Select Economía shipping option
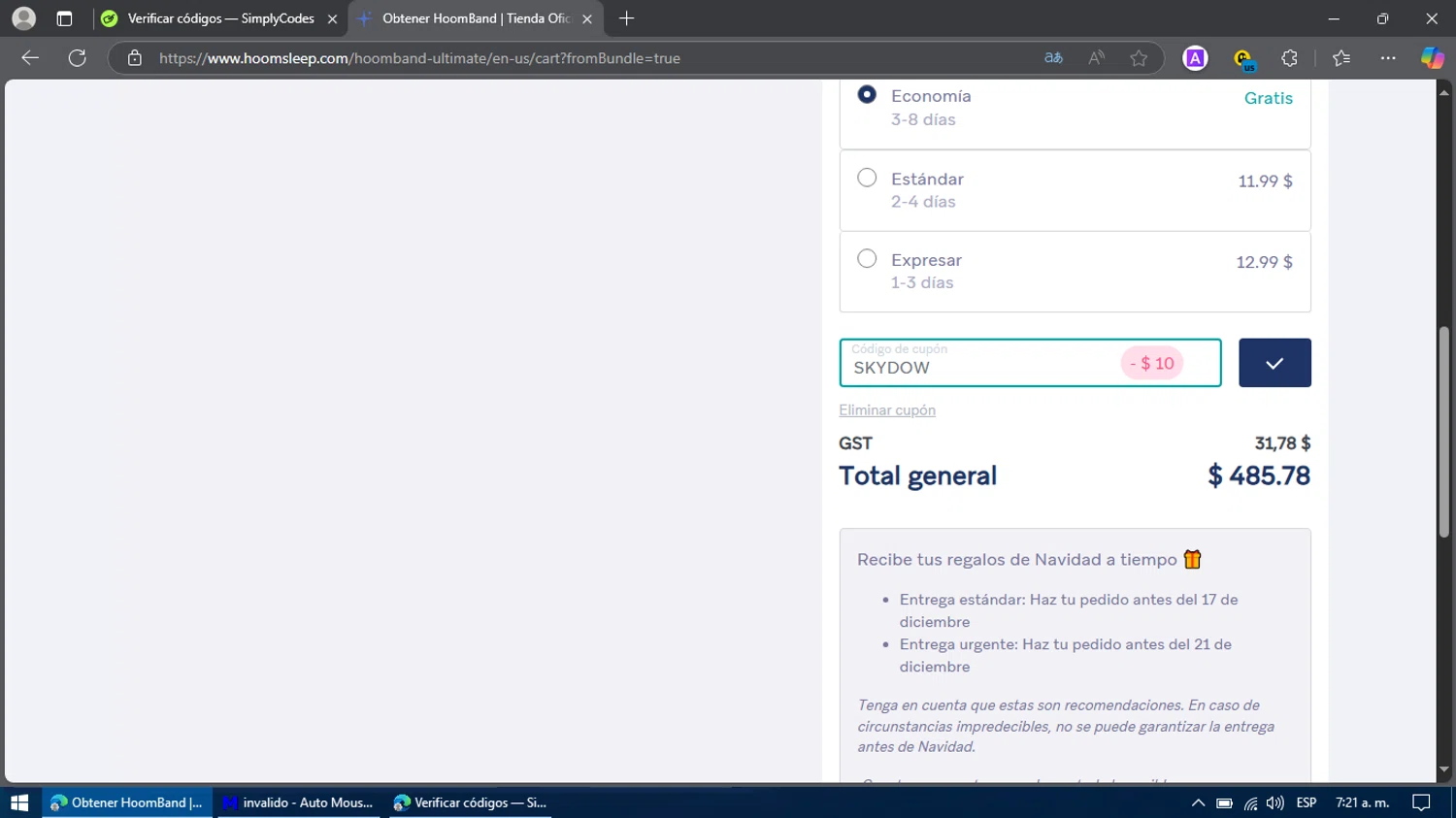 pos(867,95)
